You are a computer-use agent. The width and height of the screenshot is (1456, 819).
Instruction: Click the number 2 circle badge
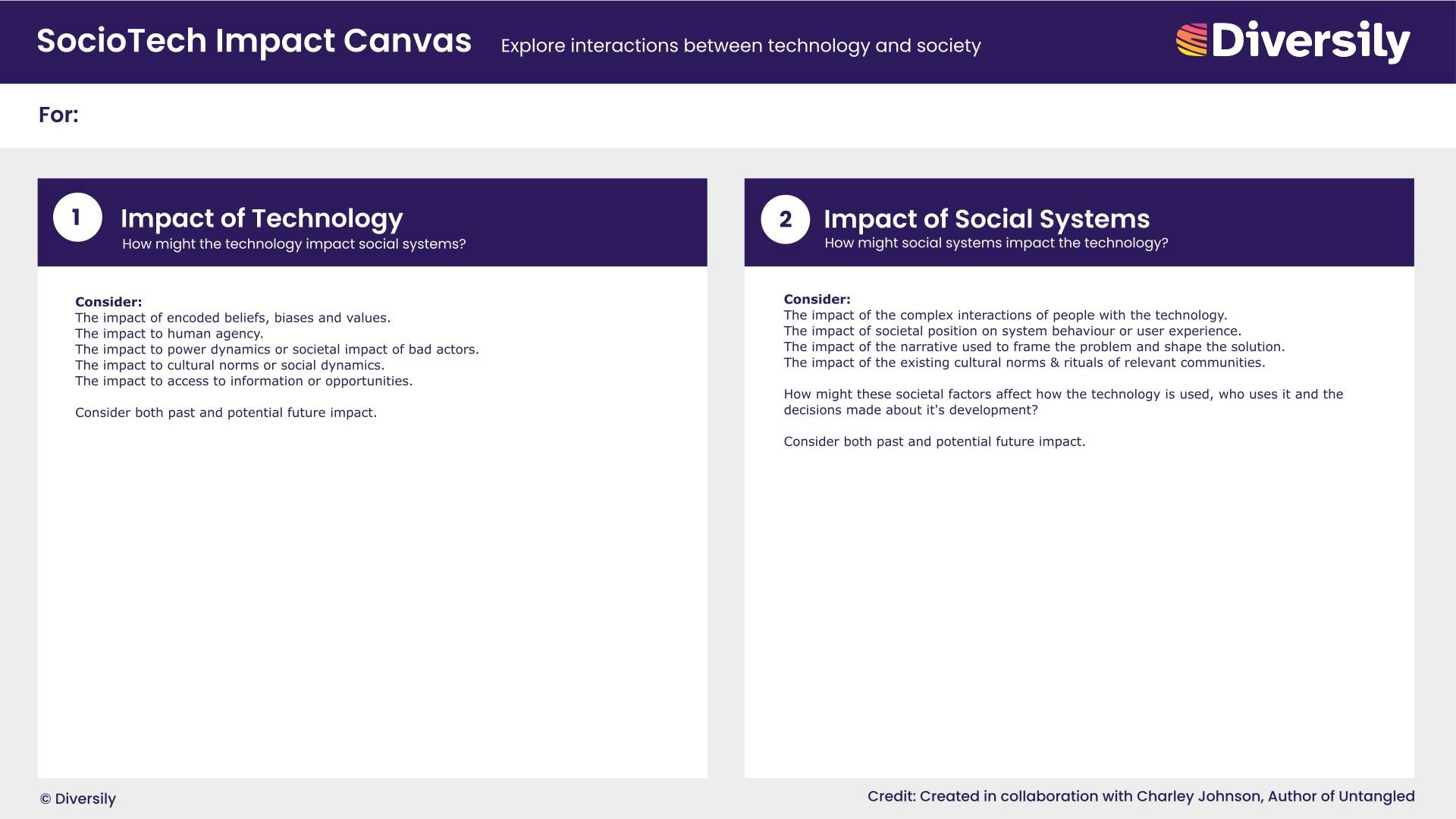pyautogui.click(x=785, y=220)
